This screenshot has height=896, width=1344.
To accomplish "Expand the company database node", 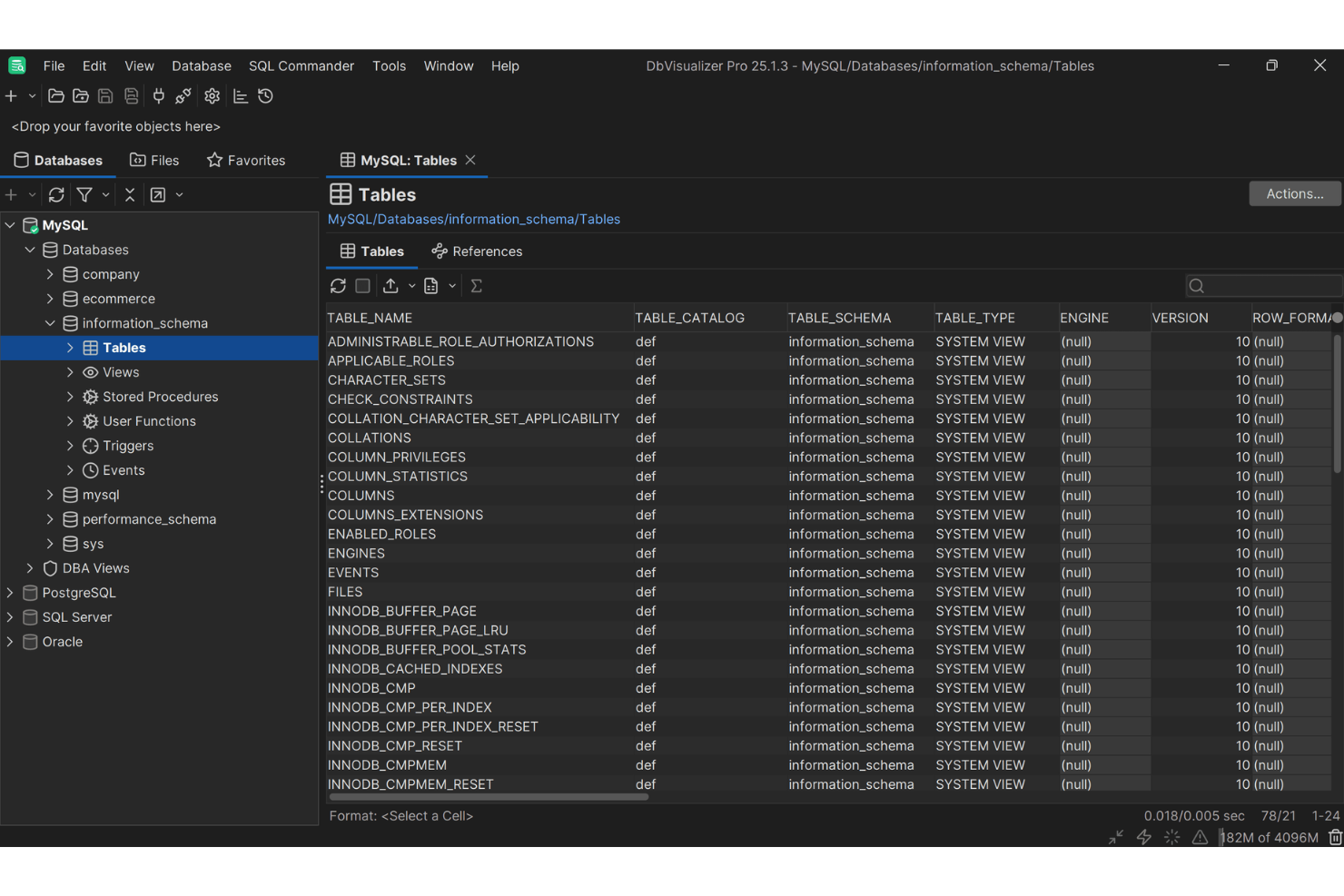I will coord(51,273).
